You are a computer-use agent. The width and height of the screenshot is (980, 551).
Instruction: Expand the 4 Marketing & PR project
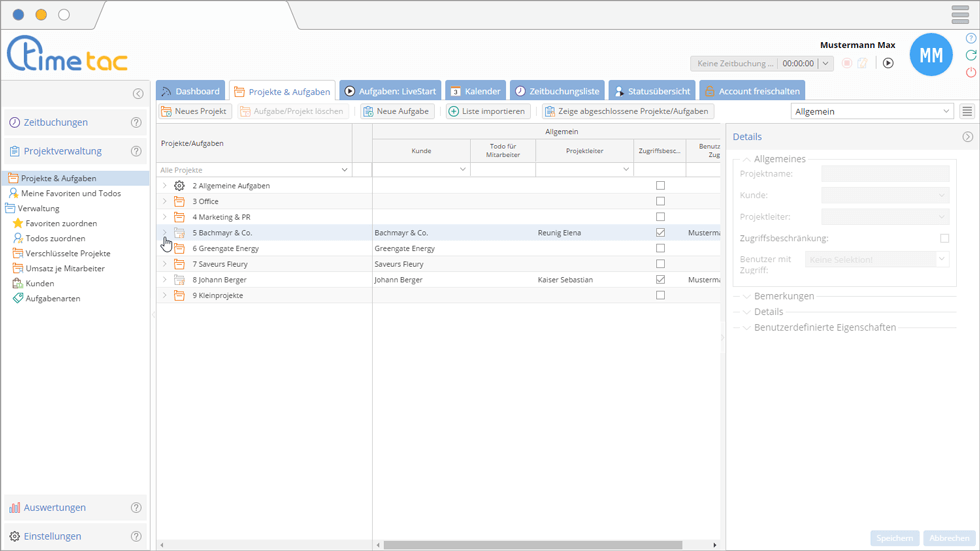click(165, 217)
